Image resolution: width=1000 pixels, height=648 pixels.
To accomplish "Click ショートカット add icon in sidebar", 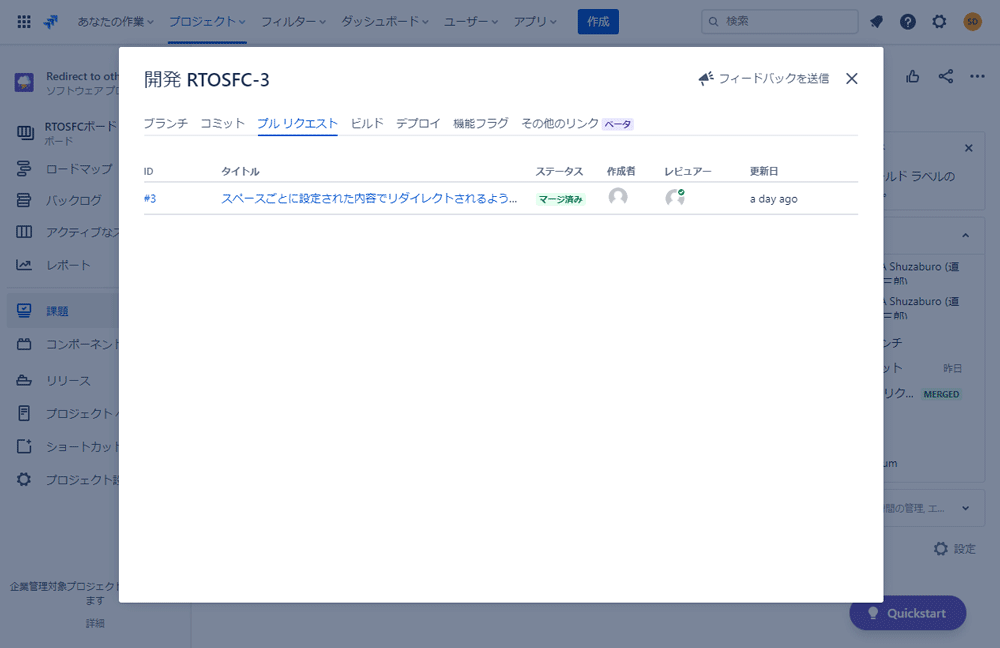I will [x=24, y=446].
